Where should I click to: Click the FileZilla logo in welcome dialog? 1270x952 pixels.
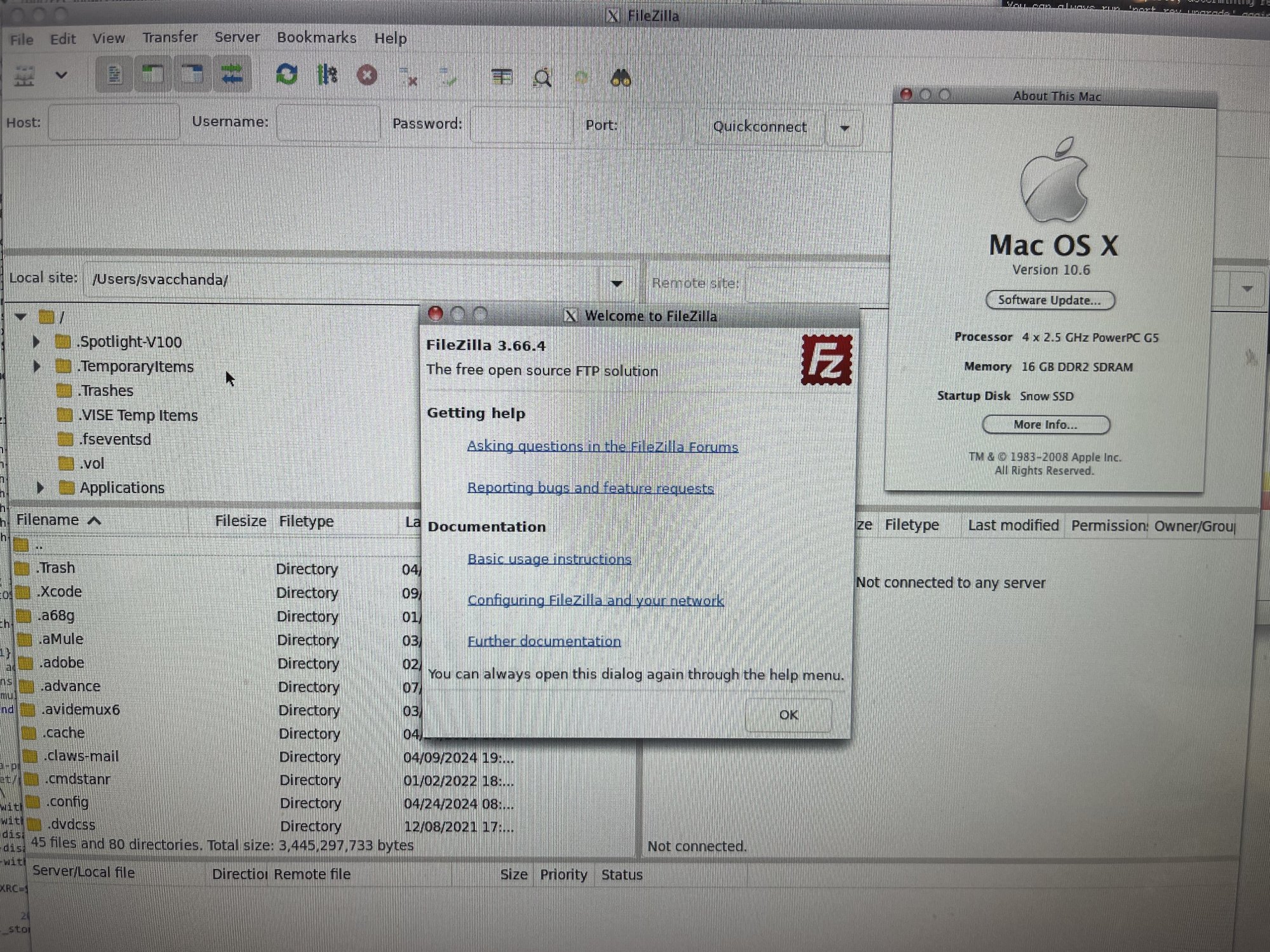826,360
